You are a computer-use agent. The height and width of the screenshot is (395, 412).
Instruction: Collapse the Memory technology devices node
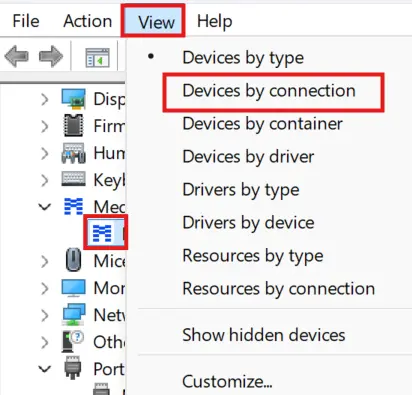(44, 207)
